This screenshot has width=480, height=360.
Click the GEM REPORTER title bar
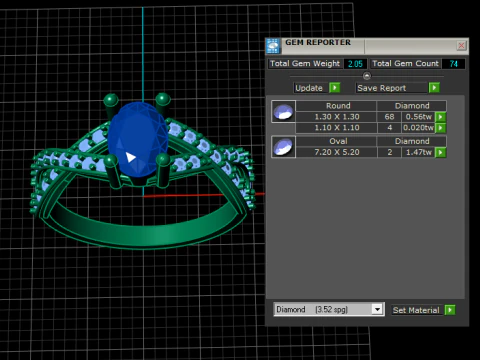tap(368, 46)
